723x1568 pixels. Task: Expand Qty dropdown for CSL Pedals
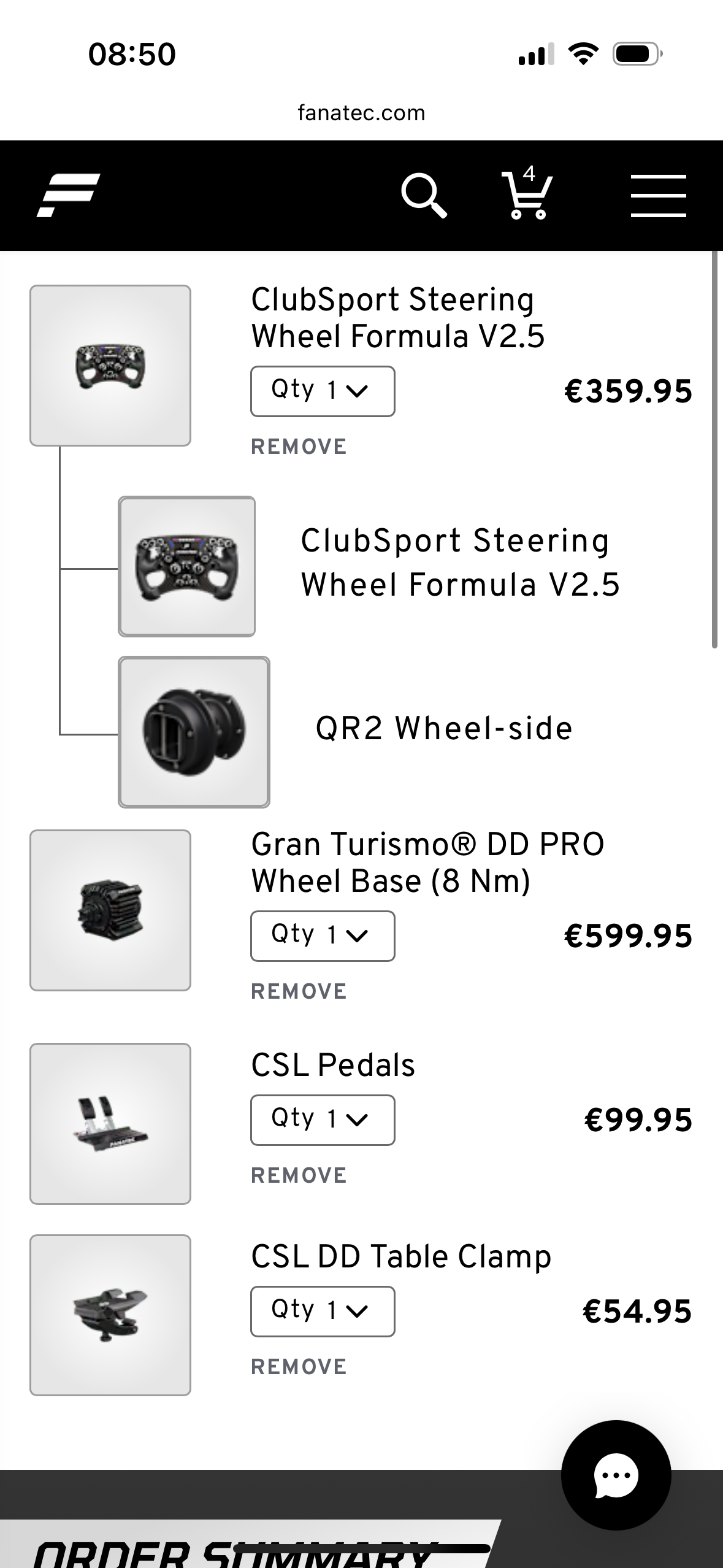coord(323,1120)
